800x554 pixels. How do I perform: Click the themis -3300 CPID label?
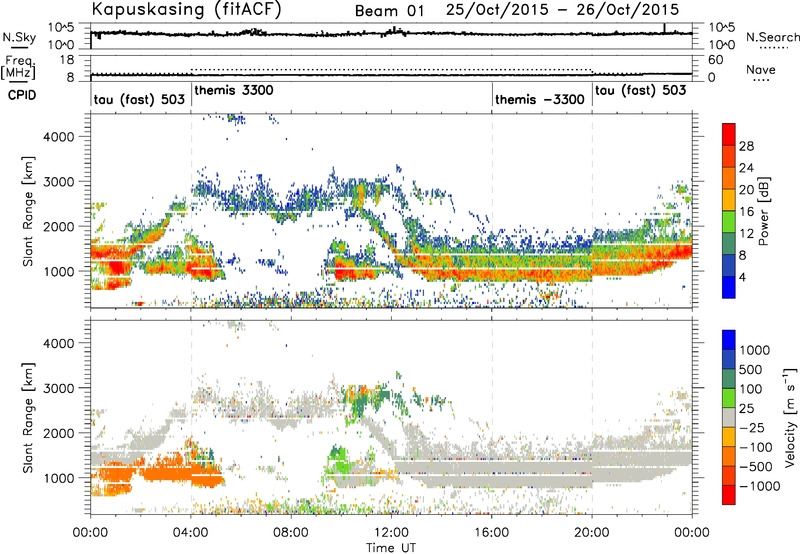pos(540,99)
